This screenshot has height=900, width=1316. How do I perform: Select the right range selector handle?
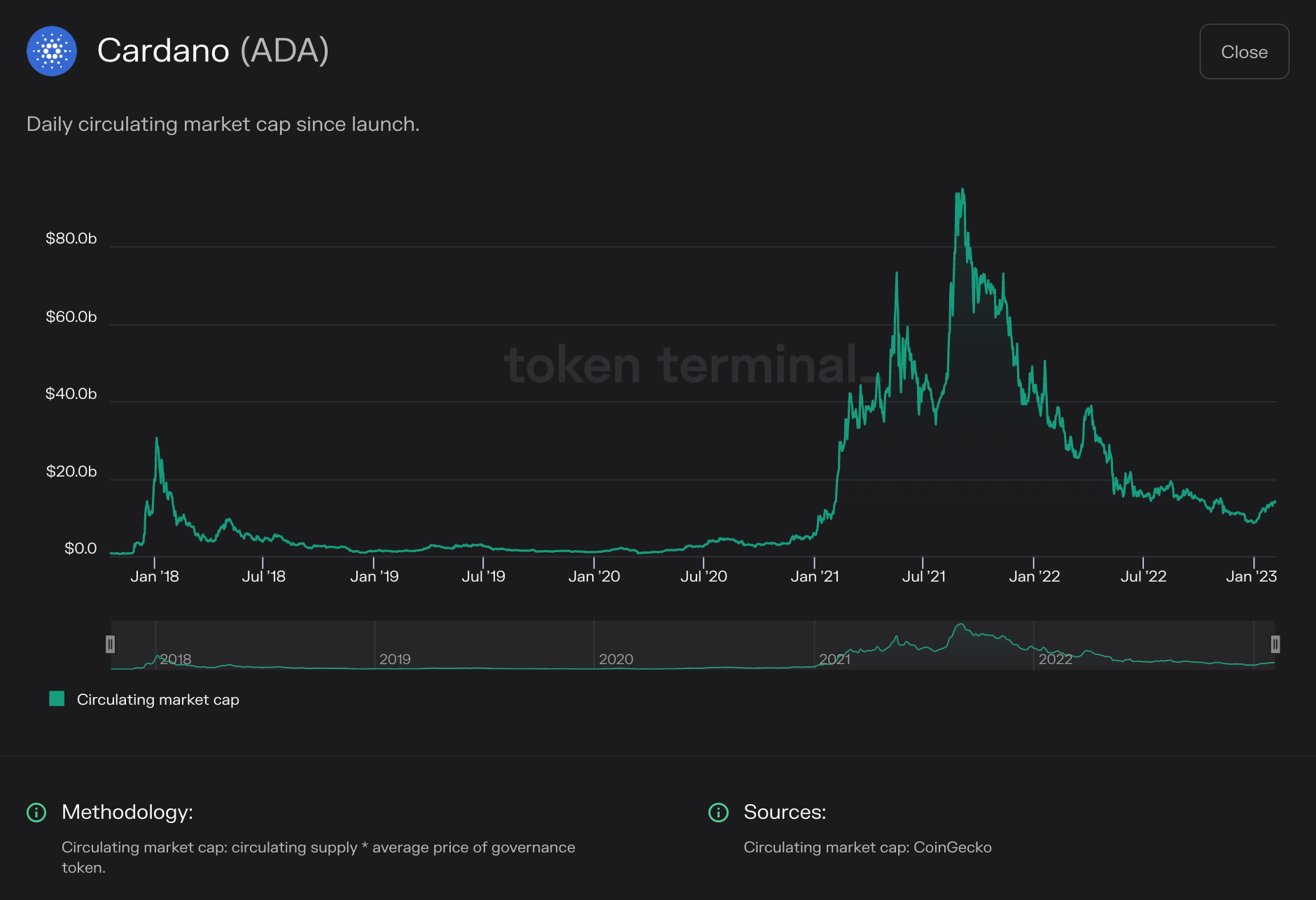pyautogui.click(x=1276, y=645)
